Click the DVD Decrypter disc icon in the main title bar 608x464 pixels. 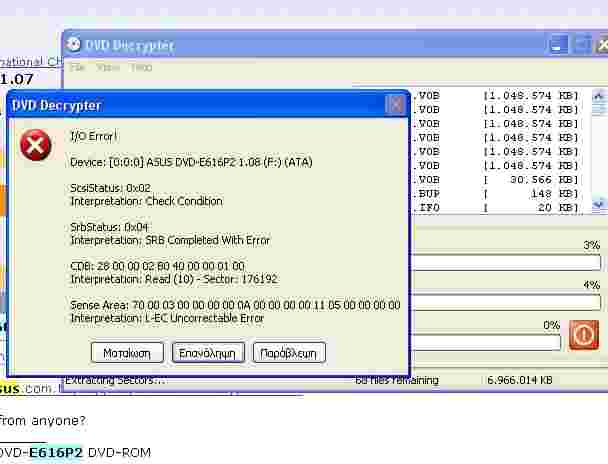click(73, 44)
